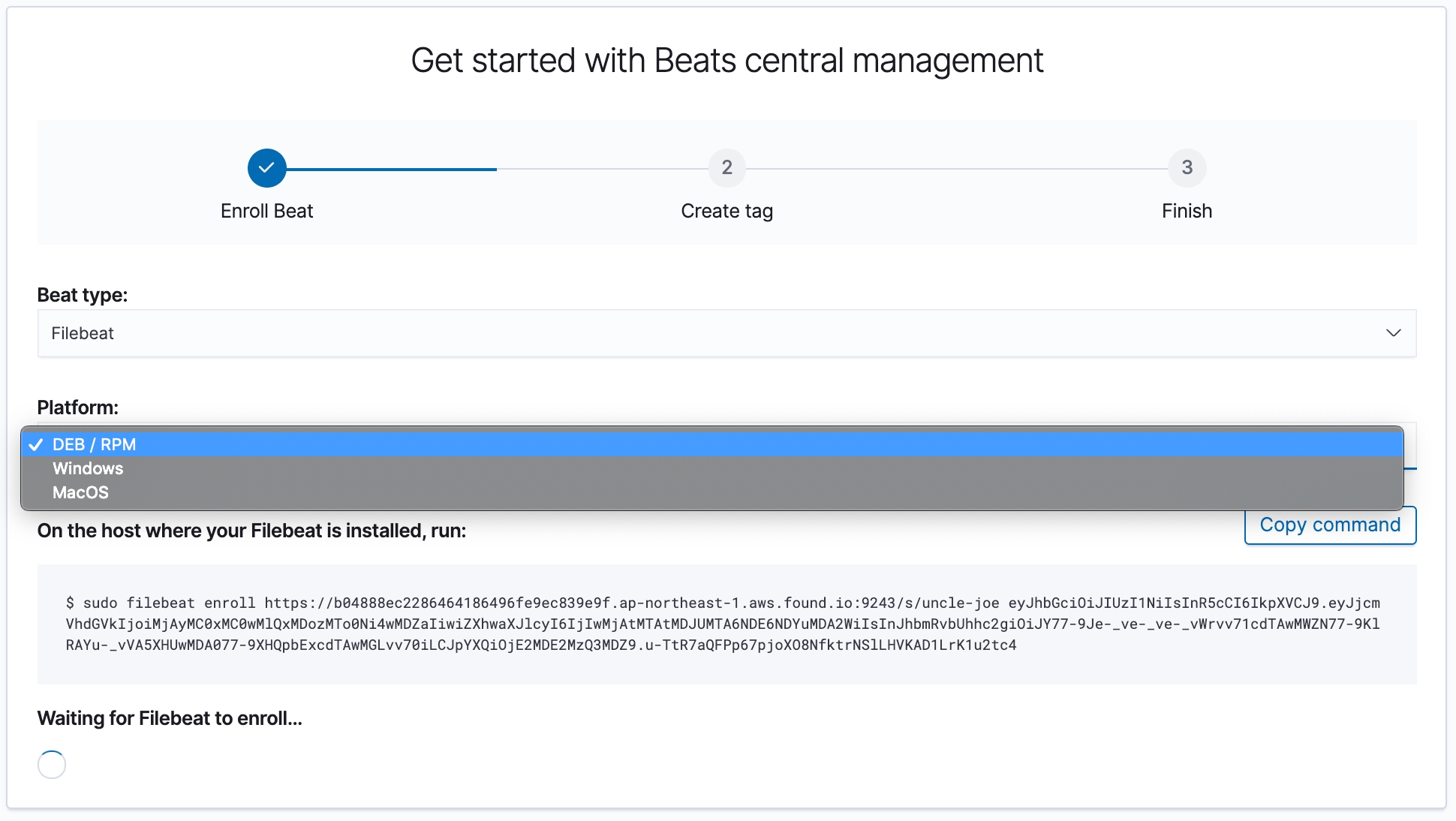Click the checkmark beside DEB / RPM

(x=36, y=444)
